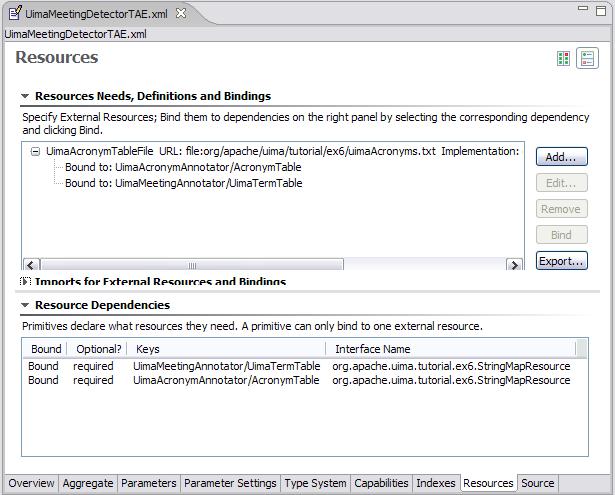Click the list-style layout icon in header
This screenshot has width=615, height=495.
click(x=587, y=59)
